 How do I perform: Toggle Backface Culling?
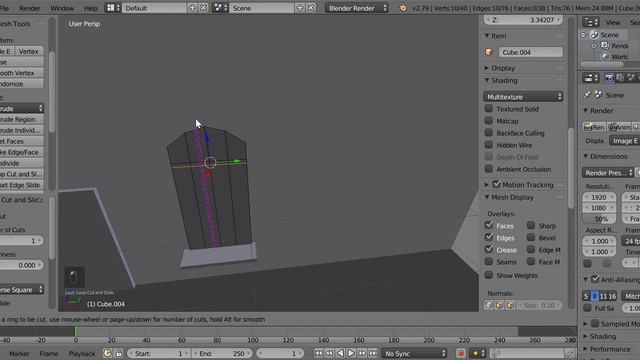[x=489, y=133]
